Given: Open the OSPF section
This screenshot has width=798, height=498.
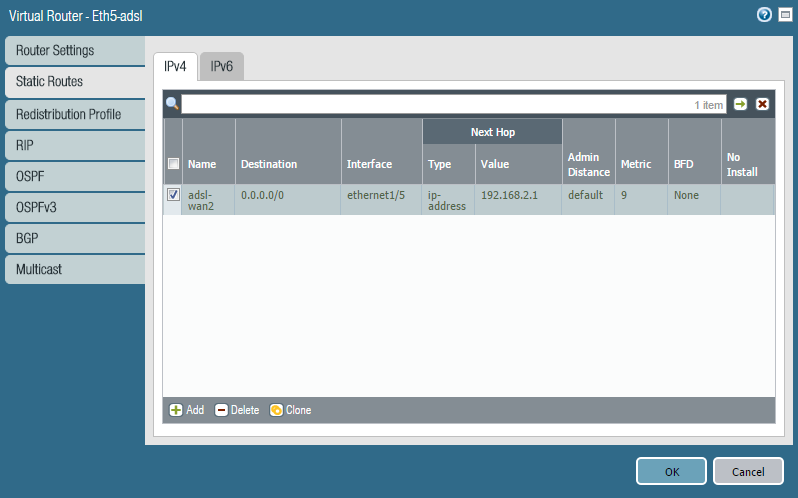Looking at the screenshot, I should coord(75,177).
